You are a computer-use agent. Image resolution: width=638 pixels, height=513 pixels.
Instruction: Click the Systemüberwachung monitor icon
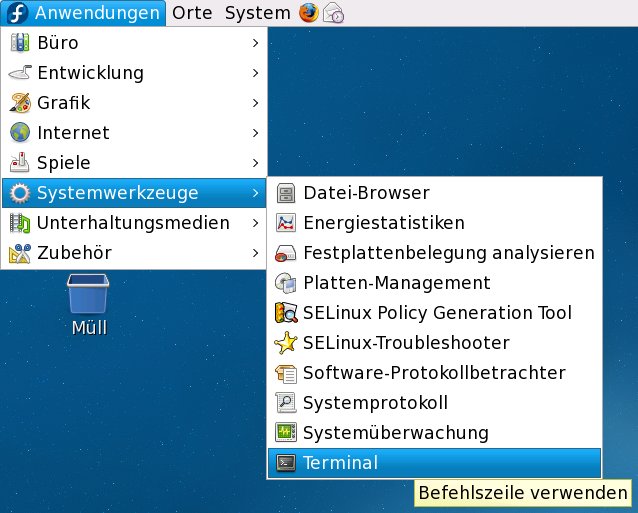[x=286, y=433]
